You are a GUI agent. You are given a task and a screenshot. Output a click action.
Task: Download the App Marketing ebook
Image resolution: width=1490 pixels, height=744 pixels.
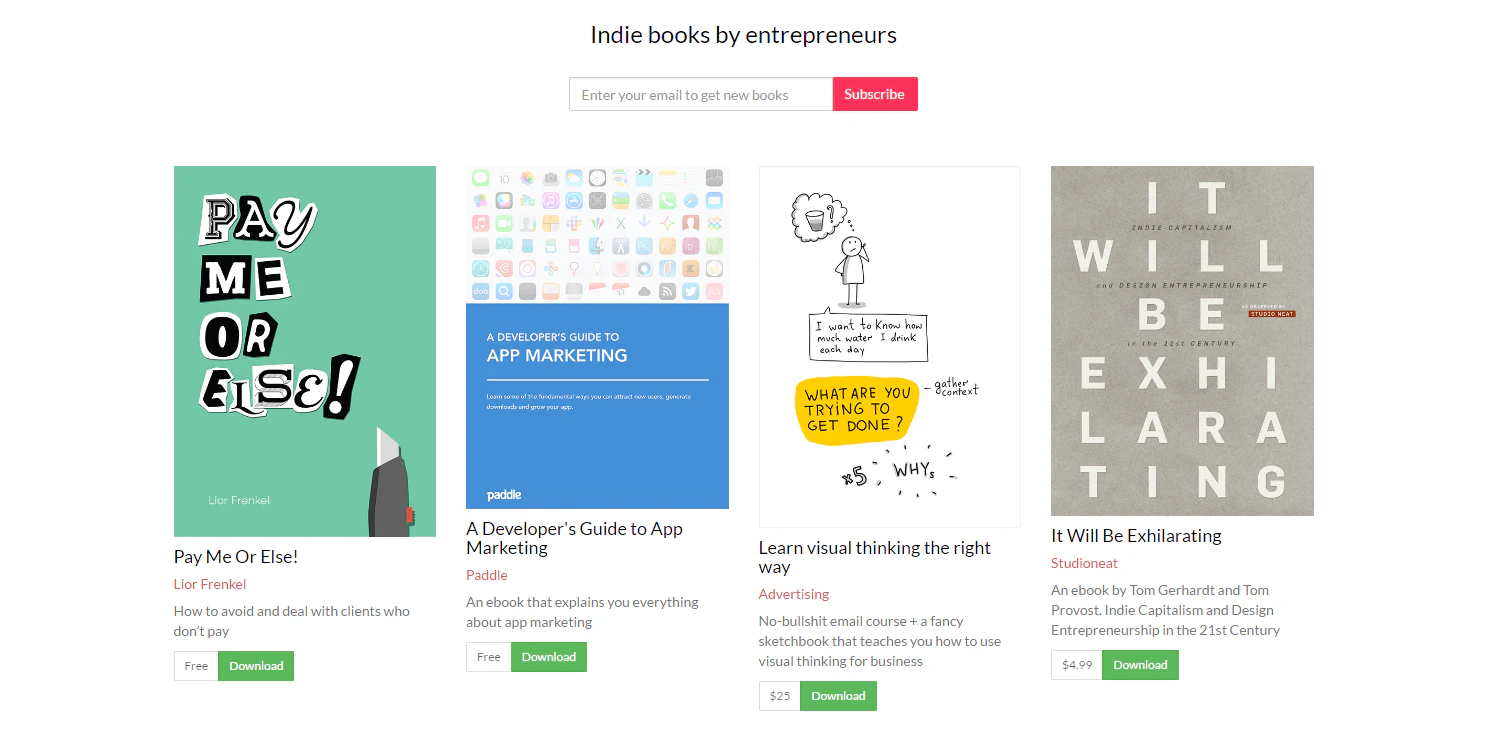click(549, 657)
